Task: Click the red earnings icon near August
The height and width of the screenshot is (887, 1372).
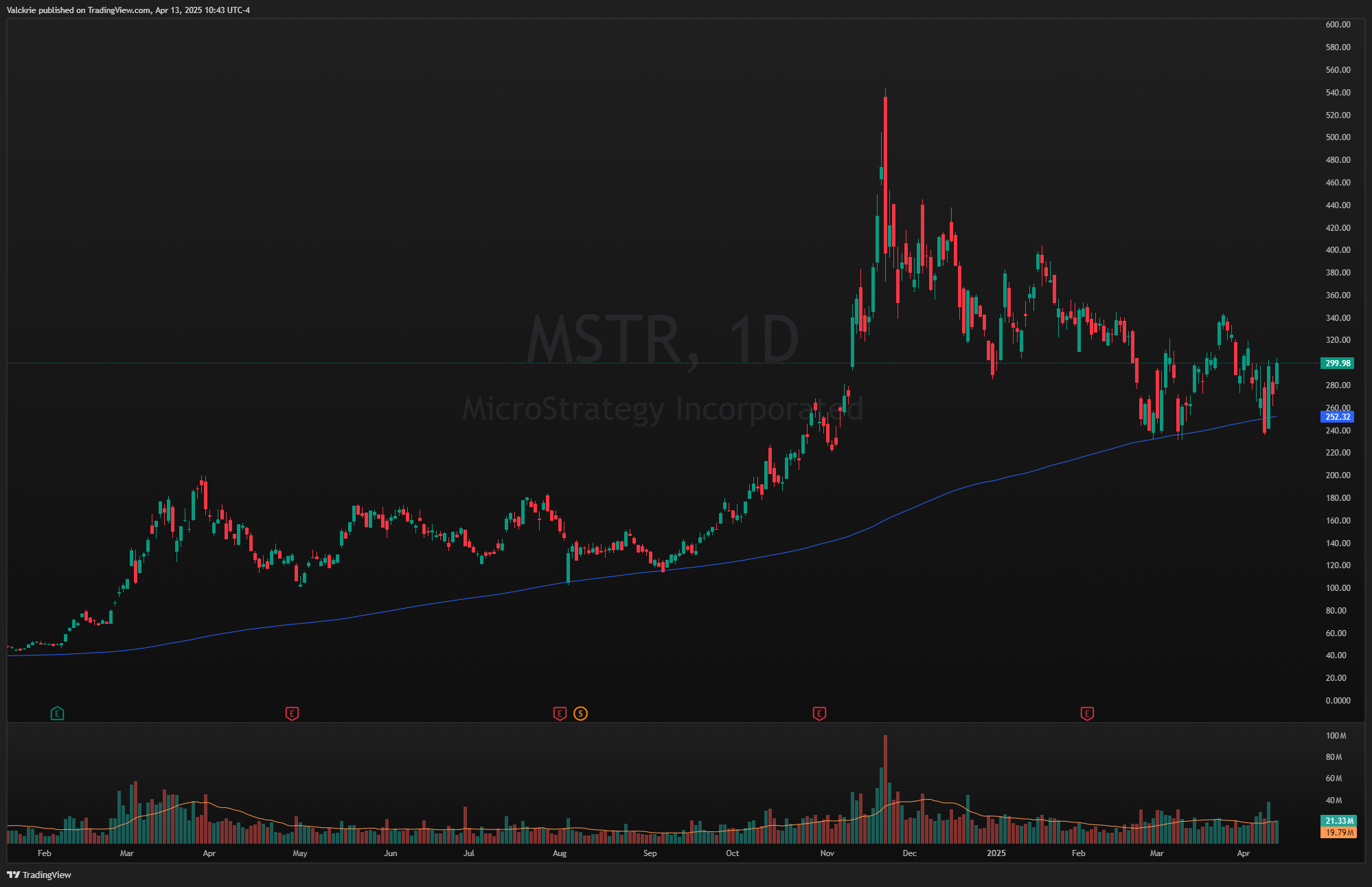Action: [x=560, y=713]
